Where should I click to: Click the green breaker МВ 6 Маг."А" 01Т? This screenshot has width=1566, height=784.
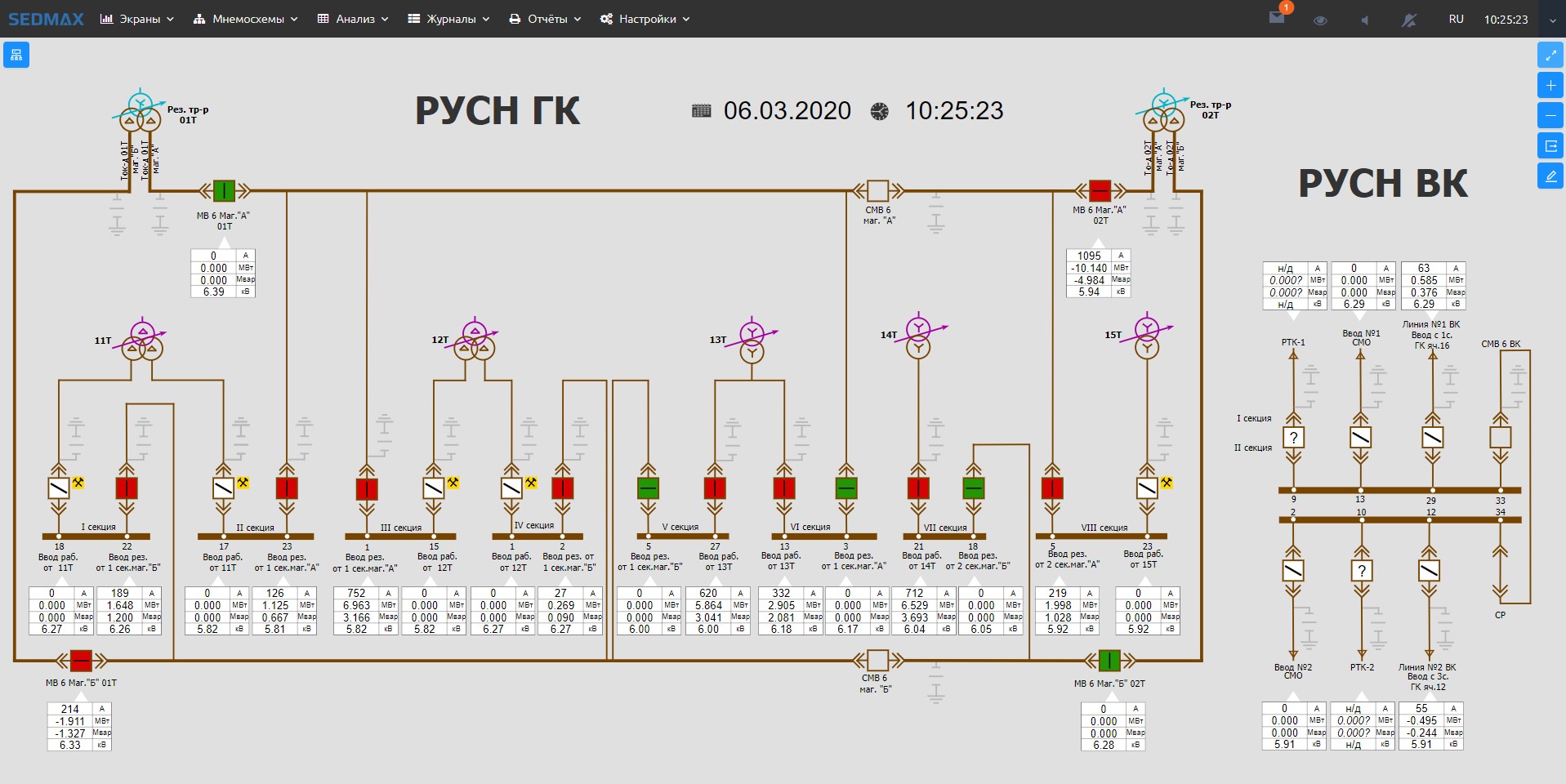click(x=224, y=191)
